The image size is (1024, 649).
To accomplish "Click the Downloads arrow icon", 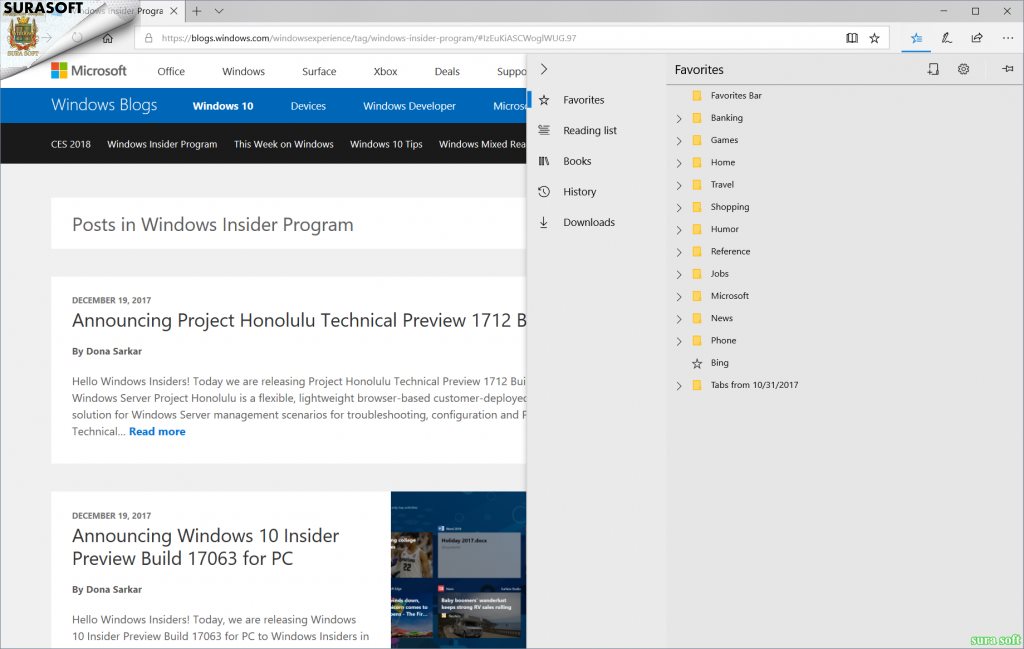I will (x=543, y=222).
